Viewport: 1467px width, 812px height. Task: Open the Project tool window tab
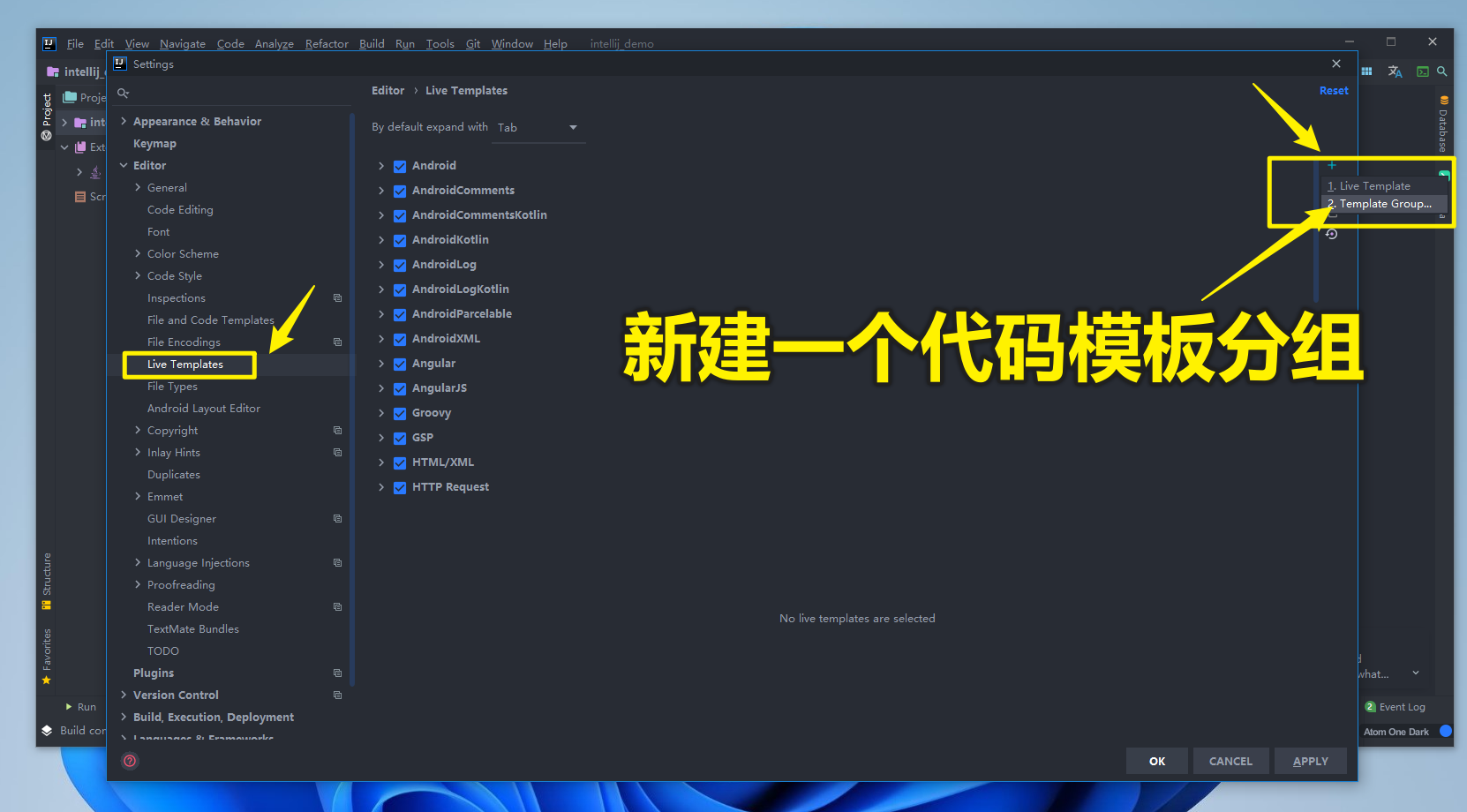pos(47,117)
